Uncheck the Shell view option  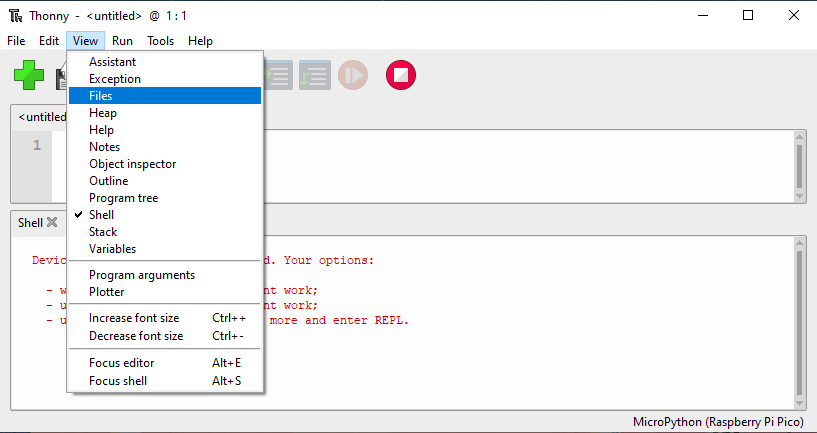[x=101, y=215]
